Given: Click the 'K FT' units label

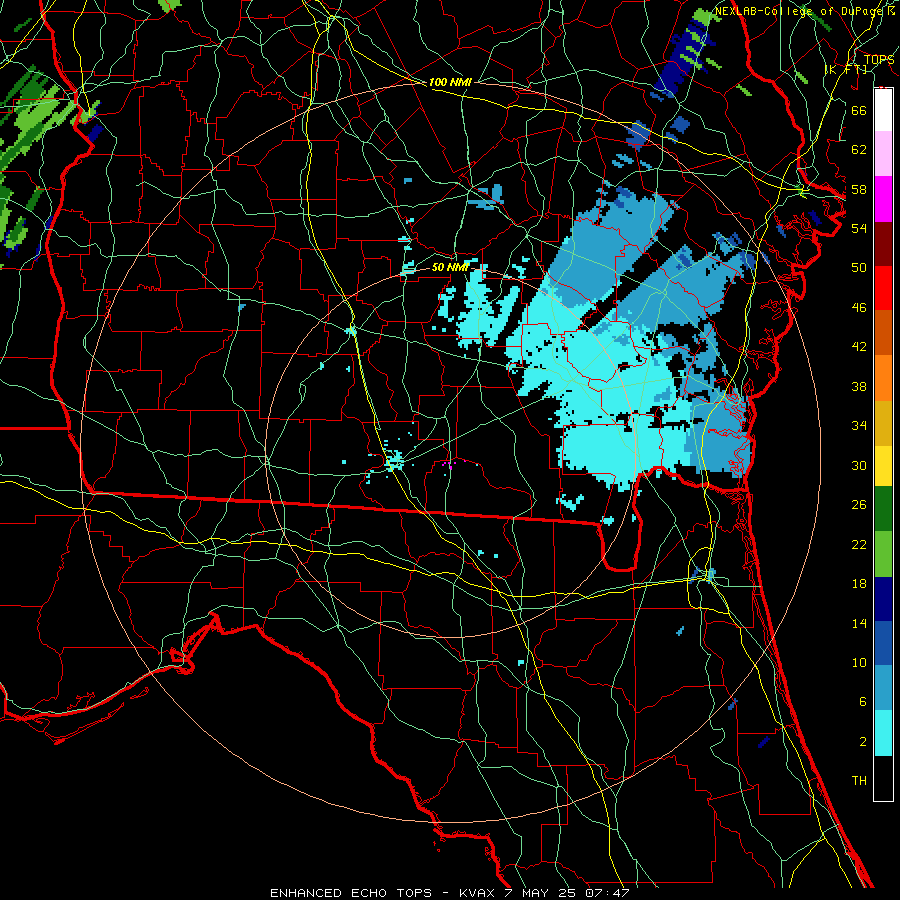Looking at the screenshot, I should [846, 70].
